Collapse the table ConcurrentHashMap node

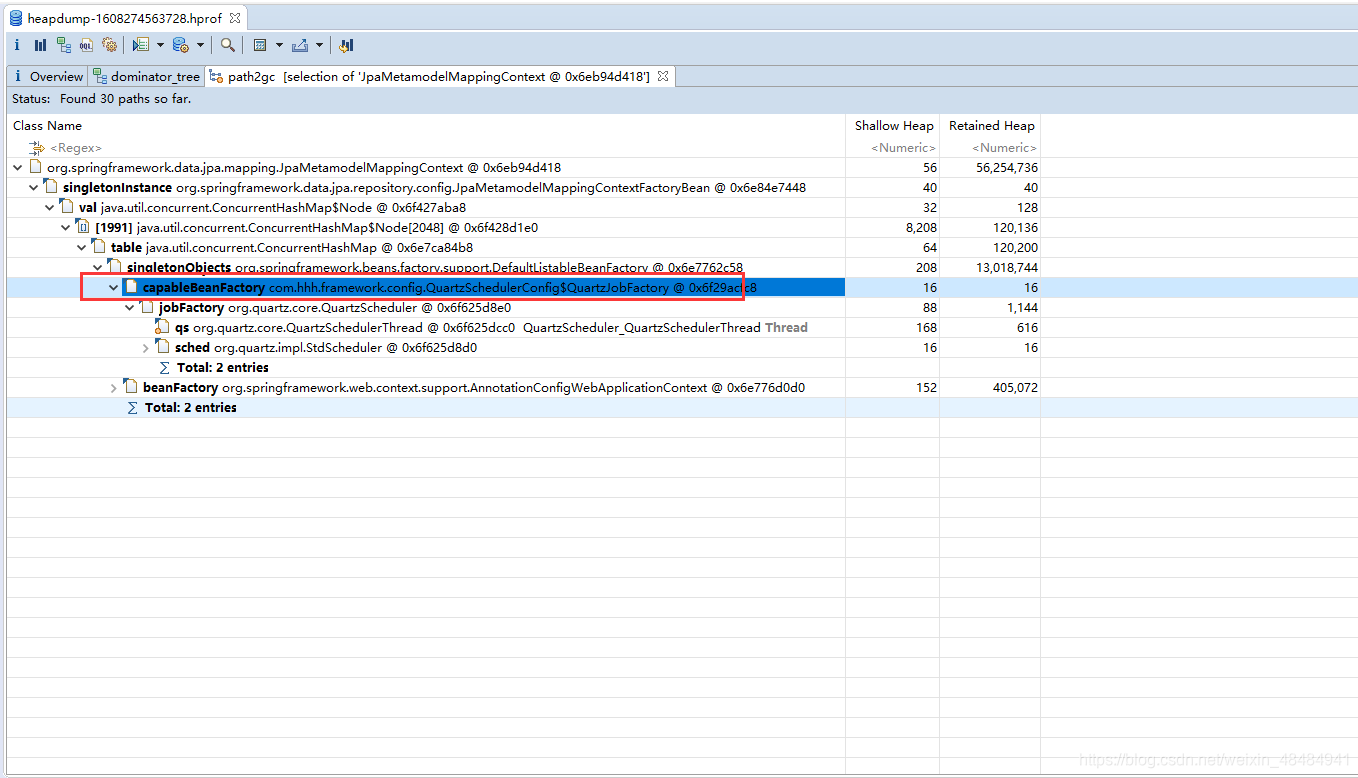(81, 248)
